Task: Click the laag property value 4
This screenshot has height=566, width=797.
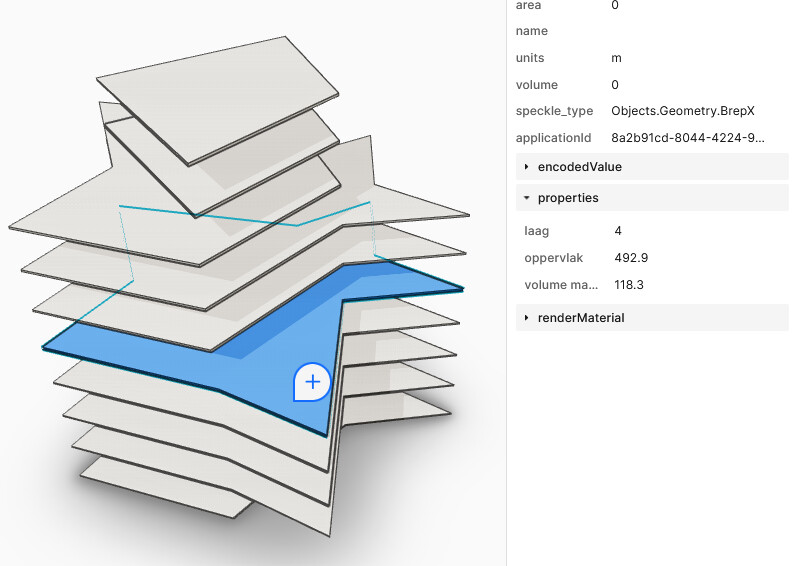Action: [x=618, y=231]
